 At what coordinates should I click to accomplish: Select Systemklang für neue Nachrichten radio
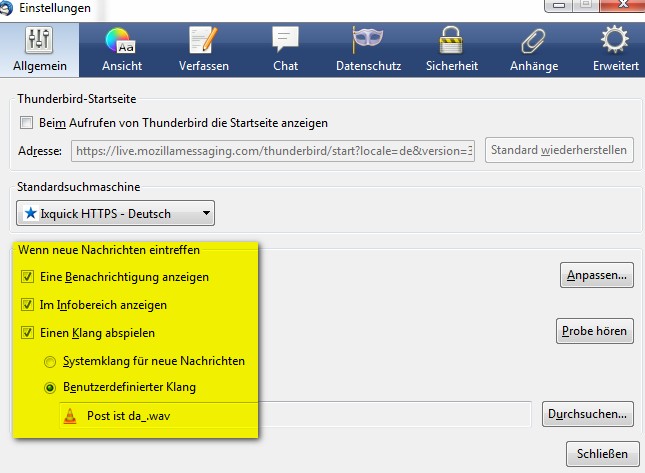pyautogui.click(x=50, y=362)
